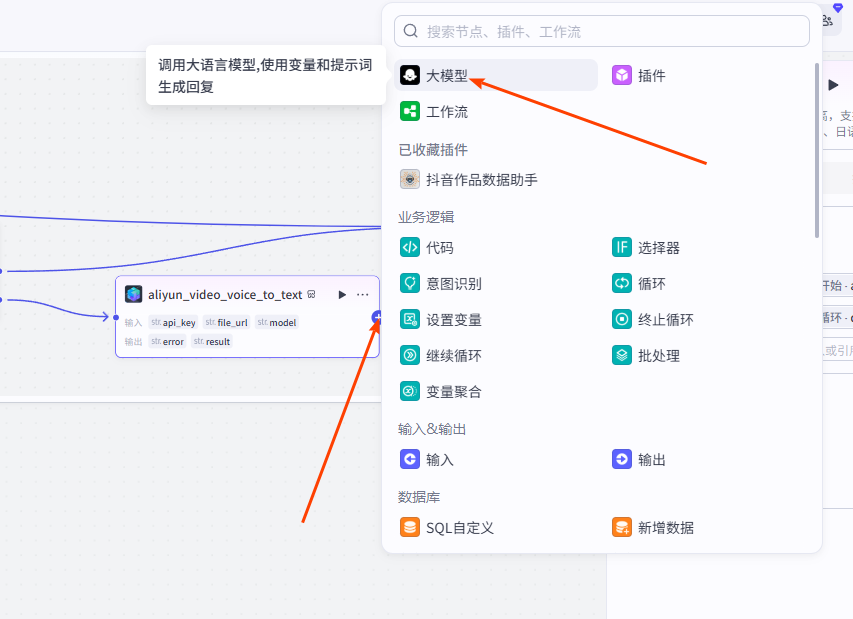
Task: Click the aliyun_video_voice_to_text node icon
Action: [134, 294]
